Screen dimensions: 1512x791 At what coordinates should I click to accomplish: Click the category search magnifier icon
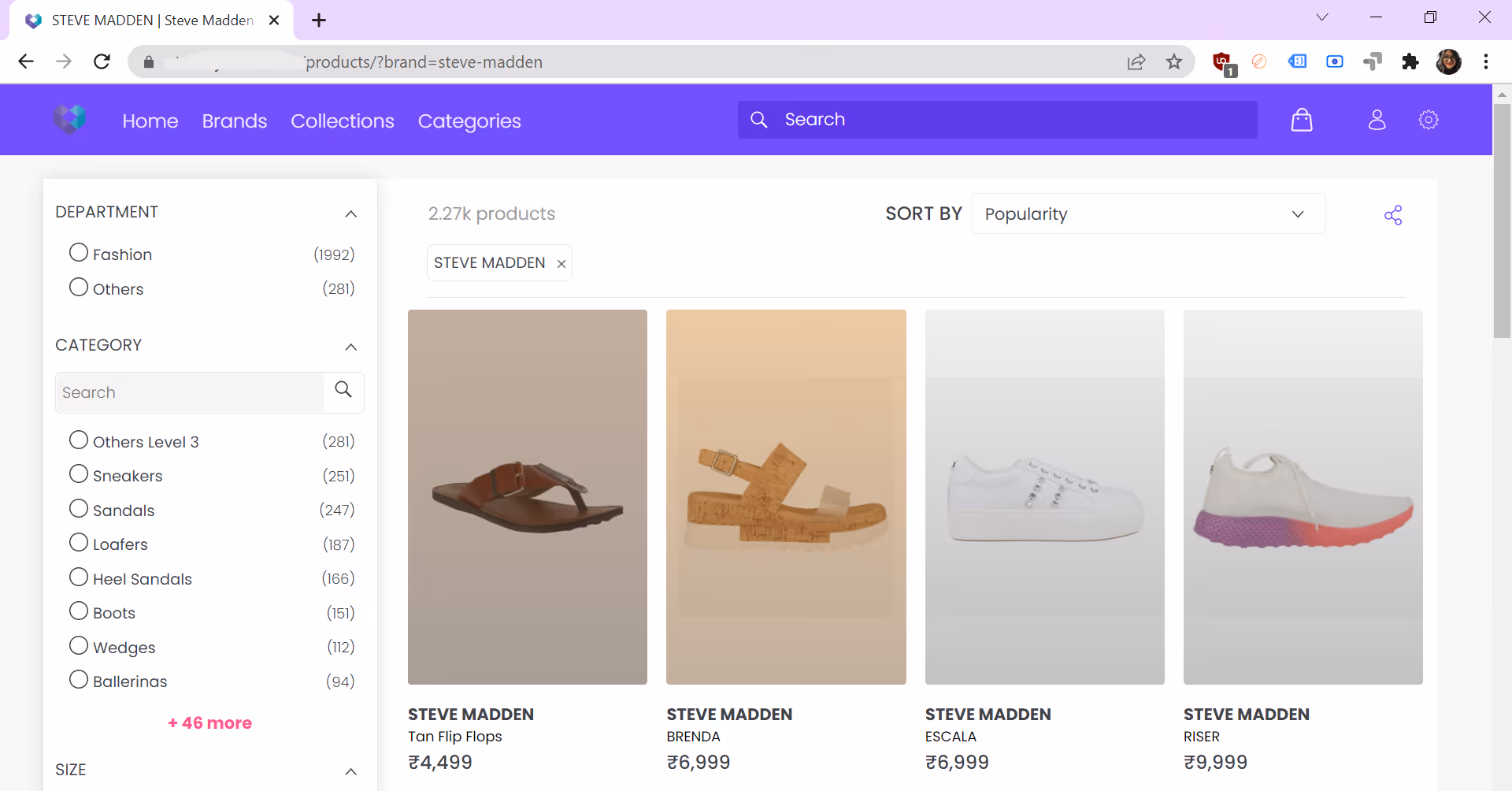click(x=343, y=390)
